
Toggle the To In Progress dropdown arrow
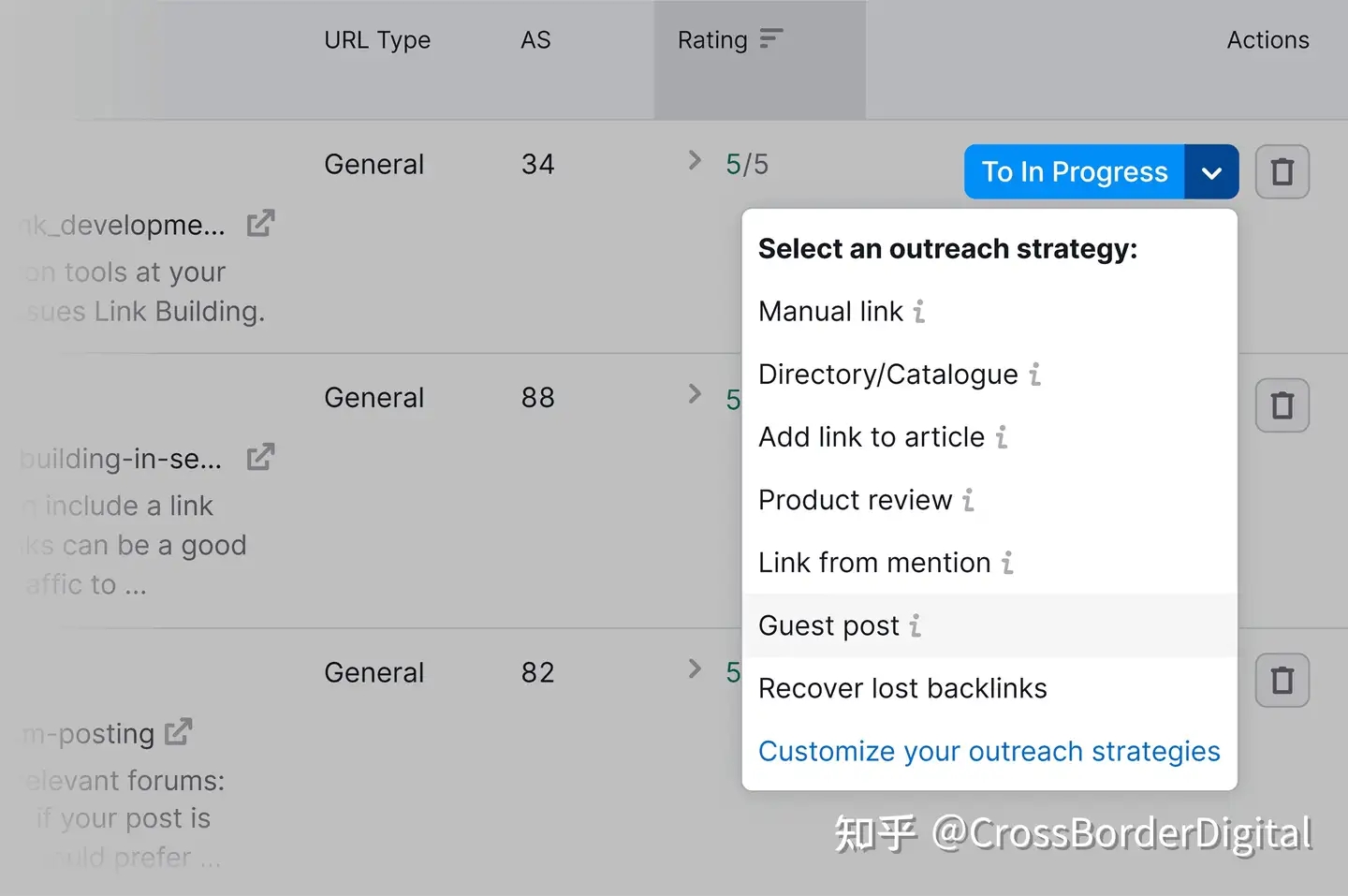point(1211,172)
